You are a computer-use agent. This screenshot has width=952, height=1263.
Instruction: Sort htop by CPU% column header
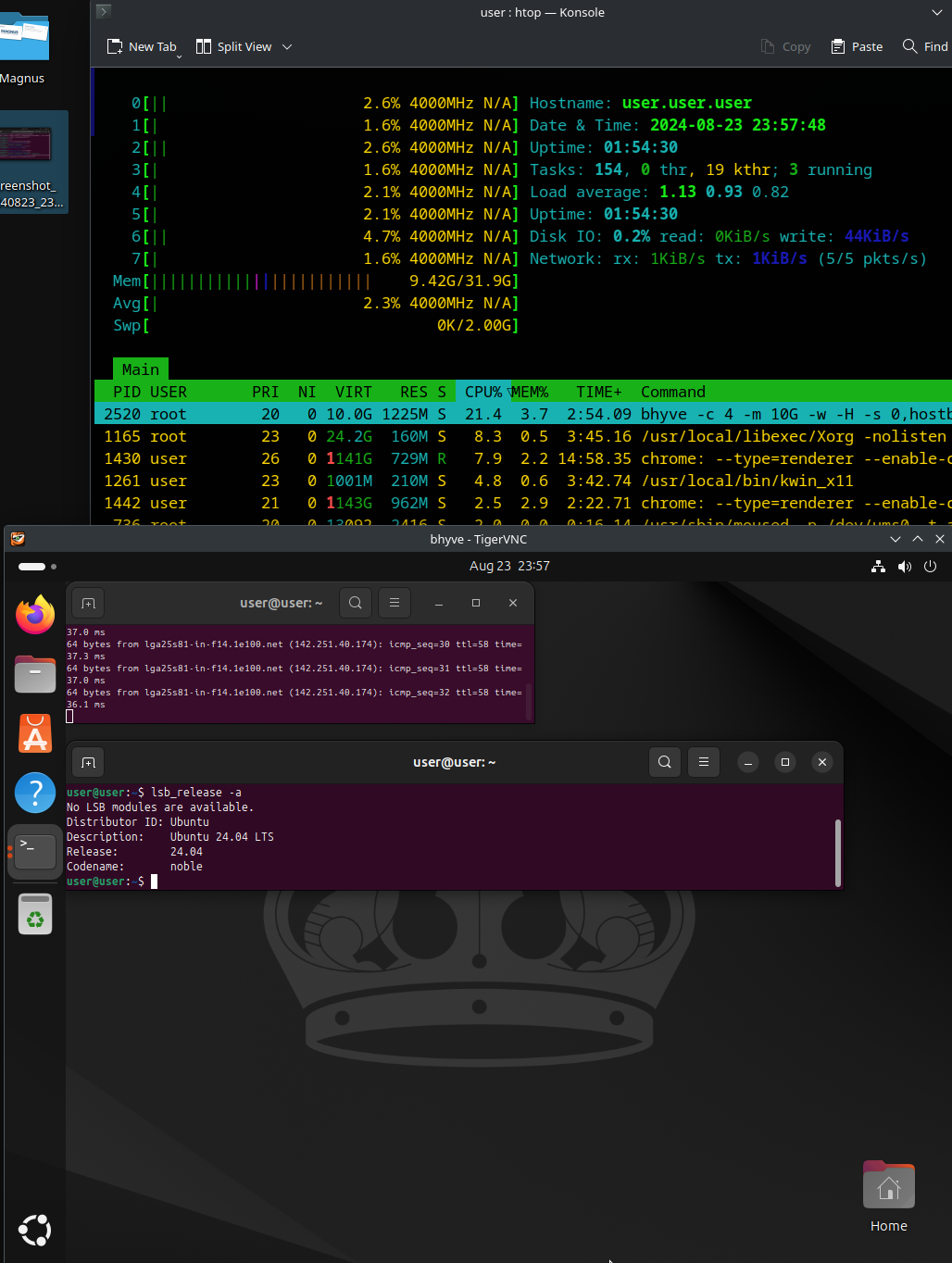482,392
